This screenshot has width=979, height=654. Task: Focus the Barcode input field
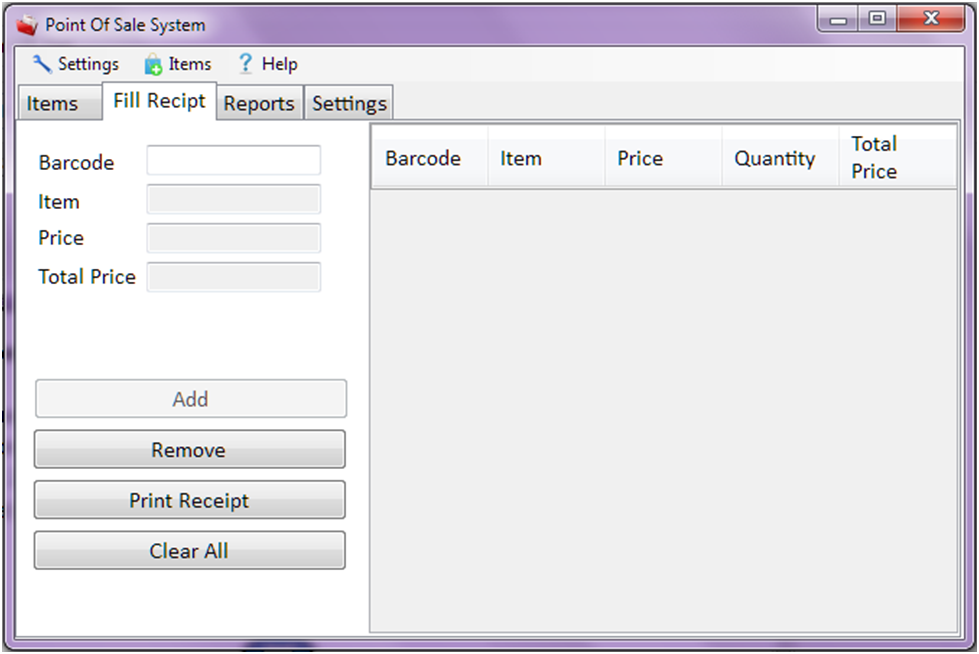click(x=234, y=161)
